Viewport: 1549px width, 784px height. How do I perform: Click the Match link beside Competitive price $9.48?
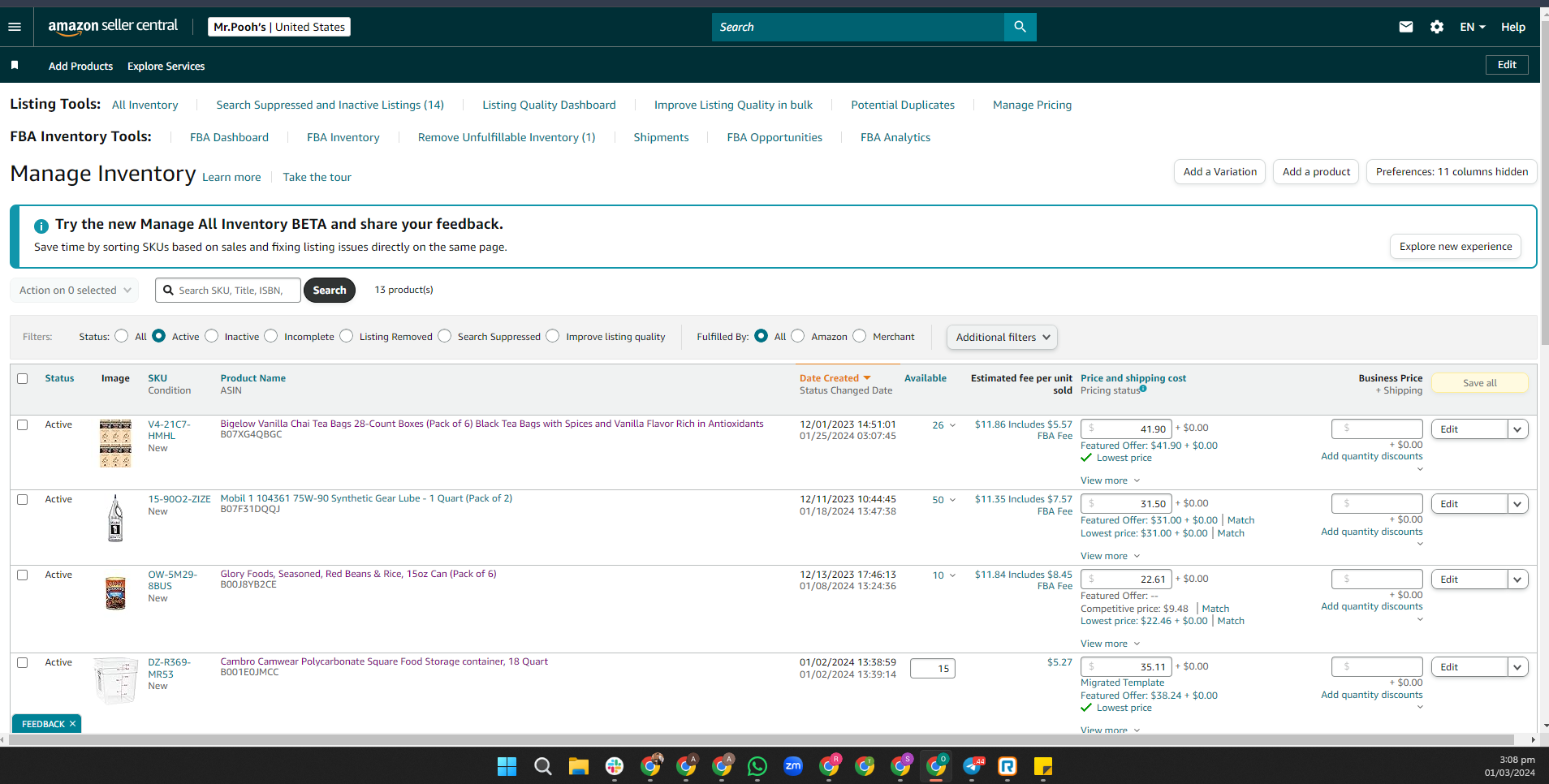(x=1215, y=609)
